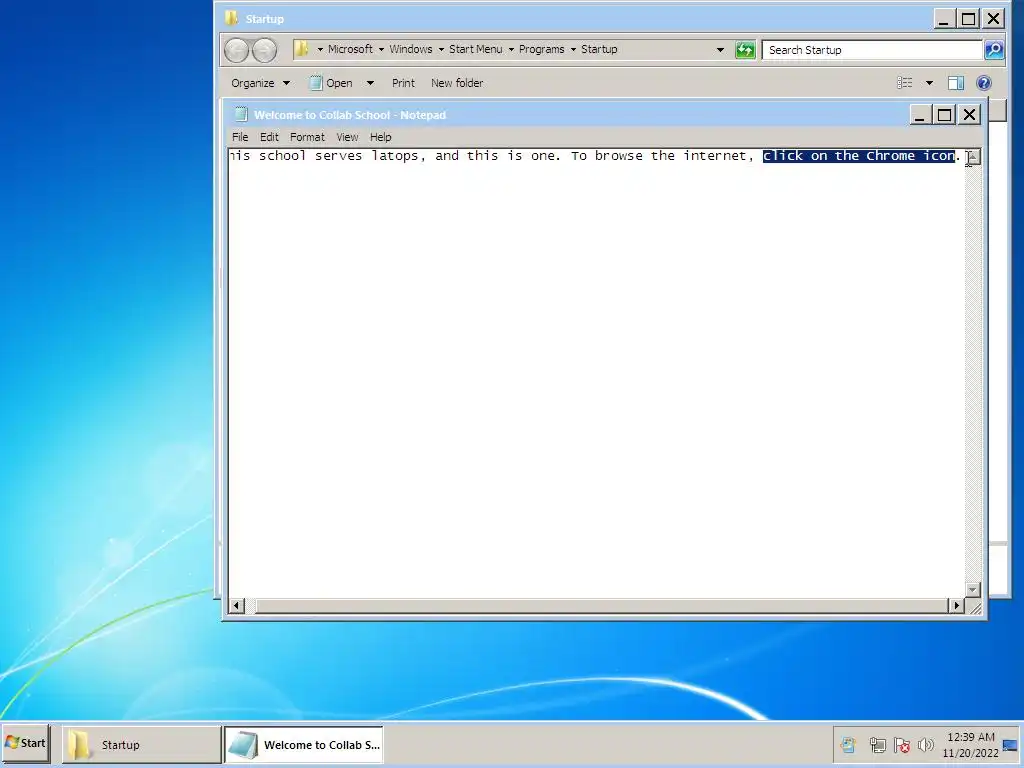Image resolution: width=1024 pixels, height=768 pixels.
Task: Click the Action Center flag tray icon
Action: (902, 744)
